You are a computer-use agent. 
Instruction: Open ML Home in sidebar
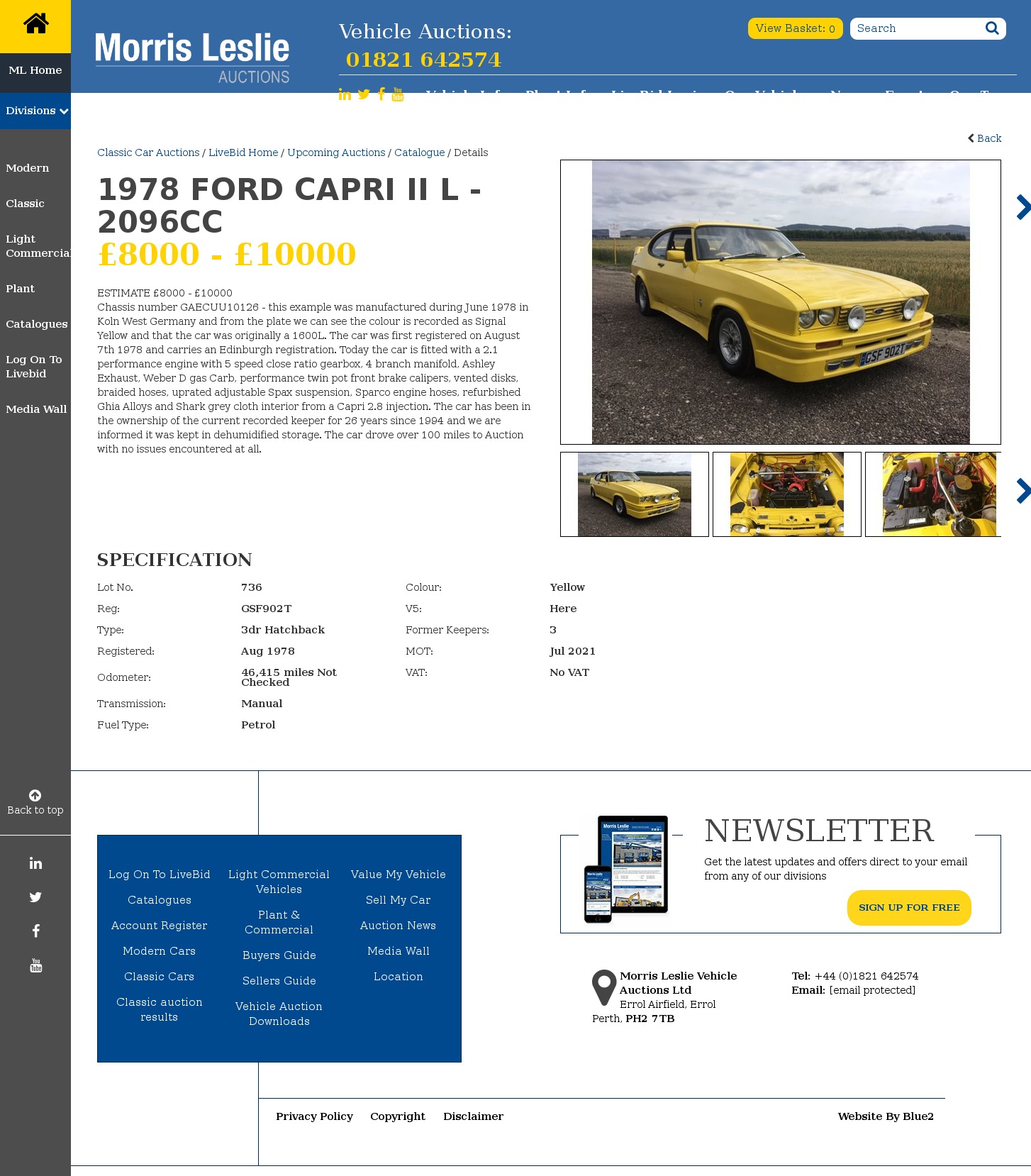(x=35, y=70)
